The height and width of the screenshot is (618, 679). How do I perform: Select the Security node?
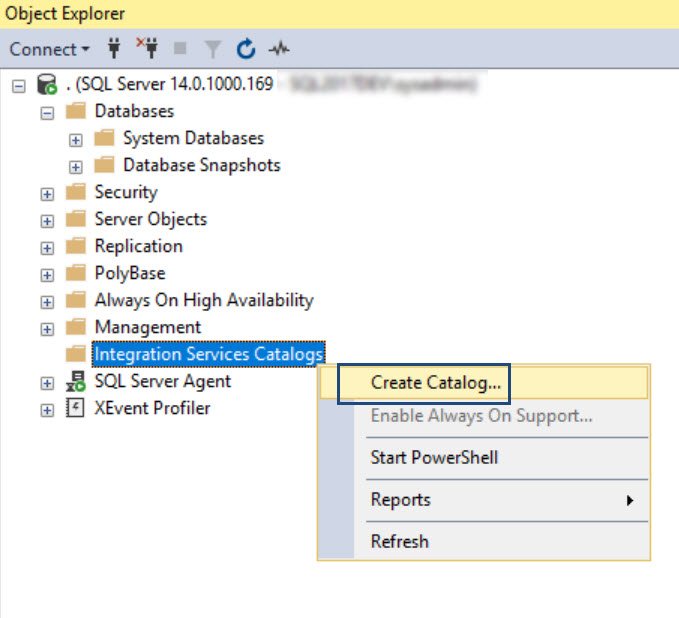pyautogui.click(x=126, y=192)
